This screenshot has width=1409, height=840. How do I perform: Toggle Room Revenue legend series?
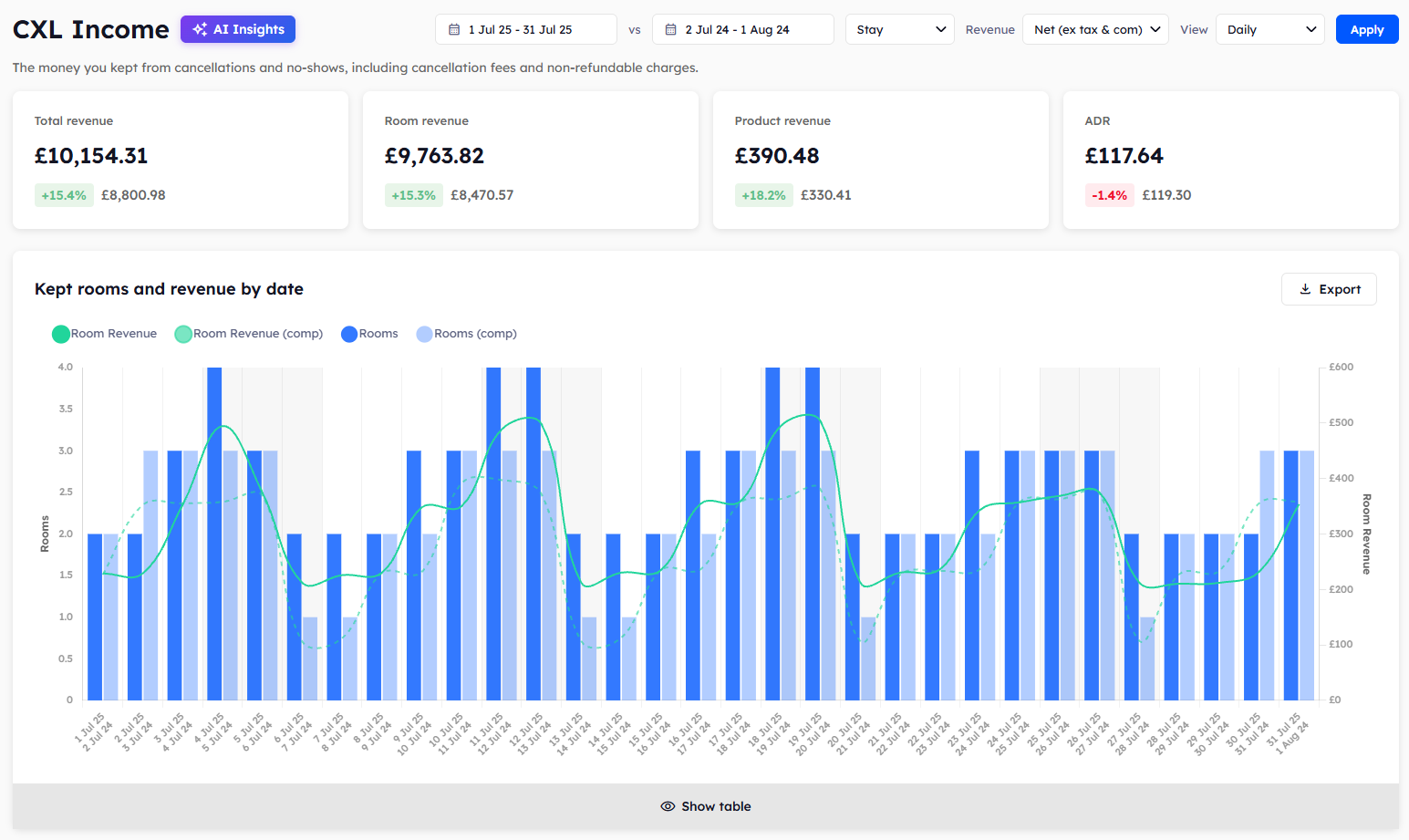pyautogui.click(x=105, y=334)
